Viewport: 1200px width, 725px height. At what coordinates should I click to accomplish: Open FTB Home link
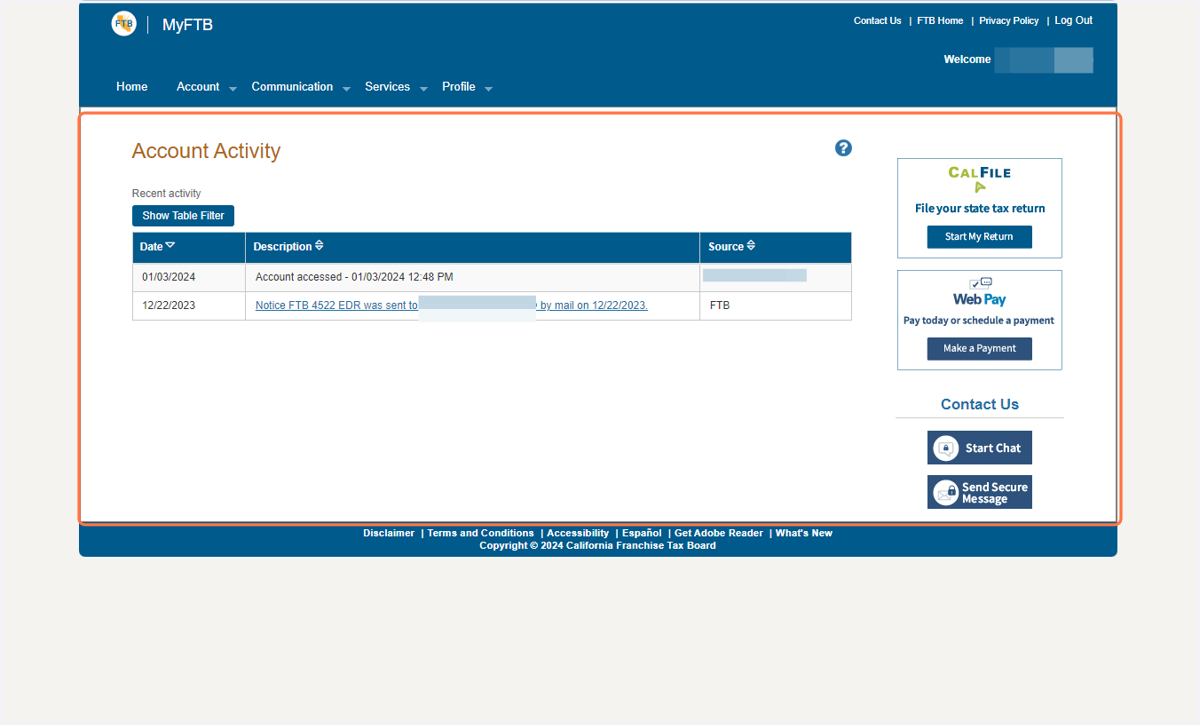coord(940,21)
